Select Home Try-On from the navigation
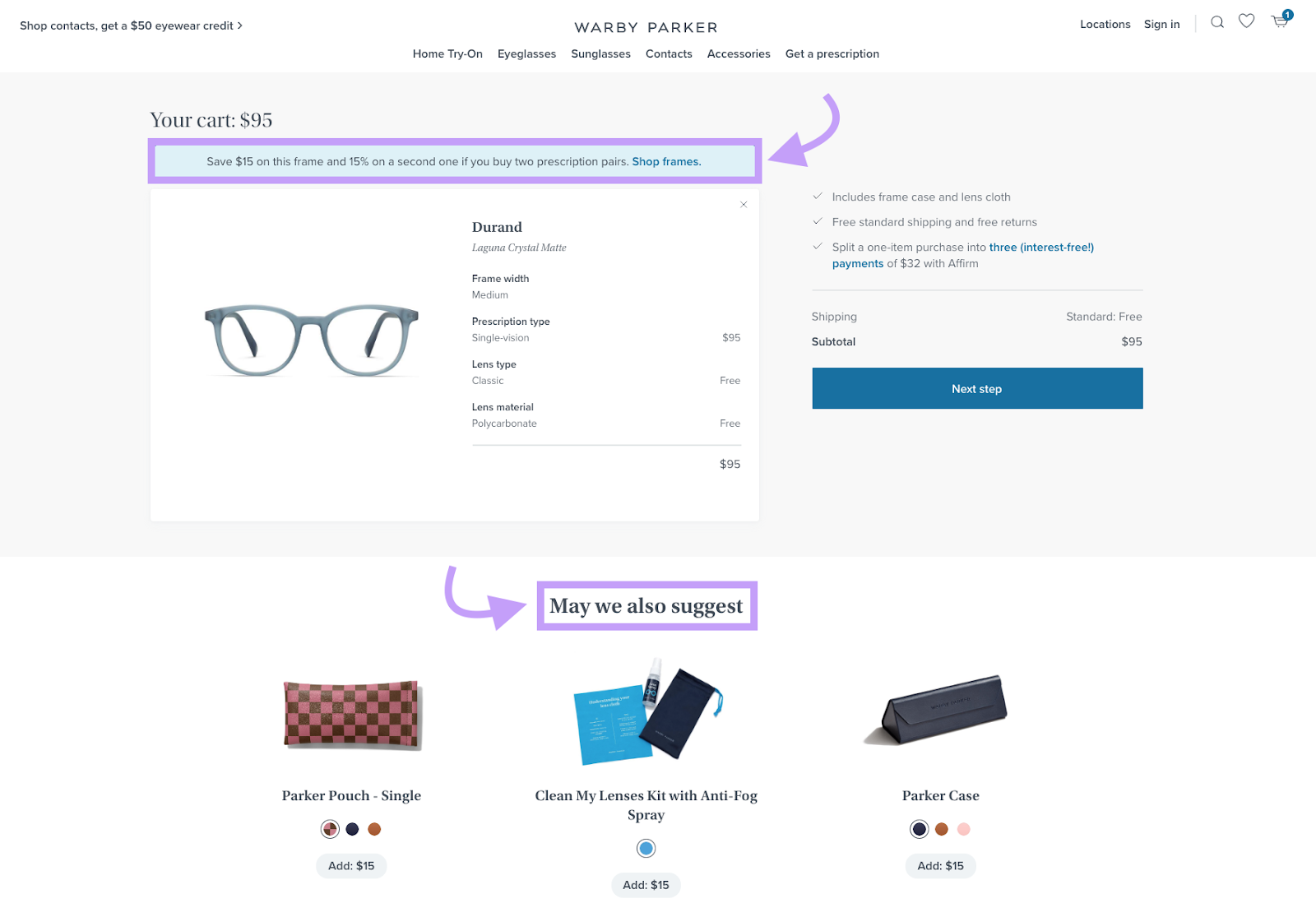The image size is (1316, 917). [447, 53]
